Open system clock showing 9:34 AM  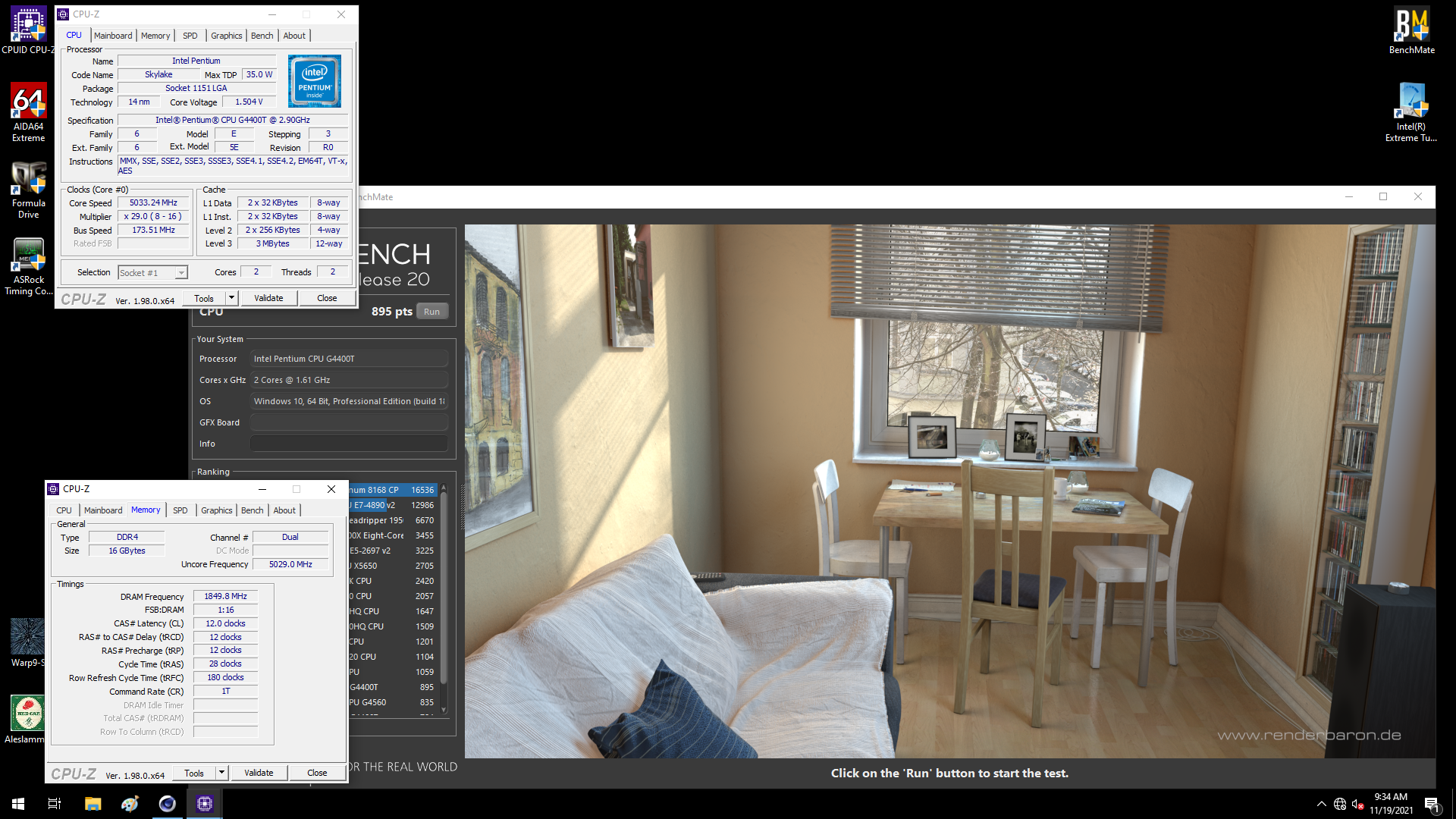tap(1391, 804)
